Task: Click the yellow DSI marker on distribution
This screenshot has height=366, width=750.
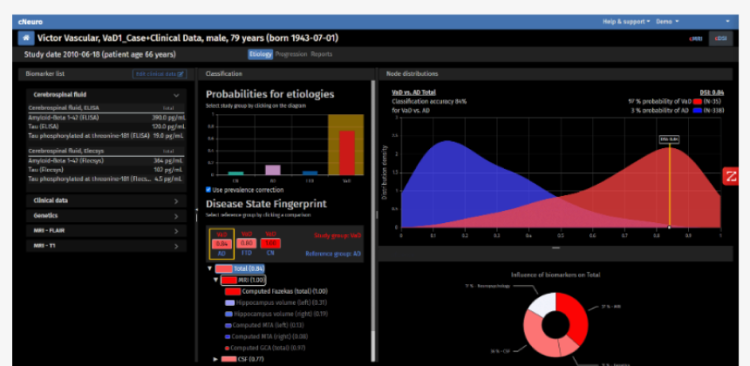Action: coord(669,187)
